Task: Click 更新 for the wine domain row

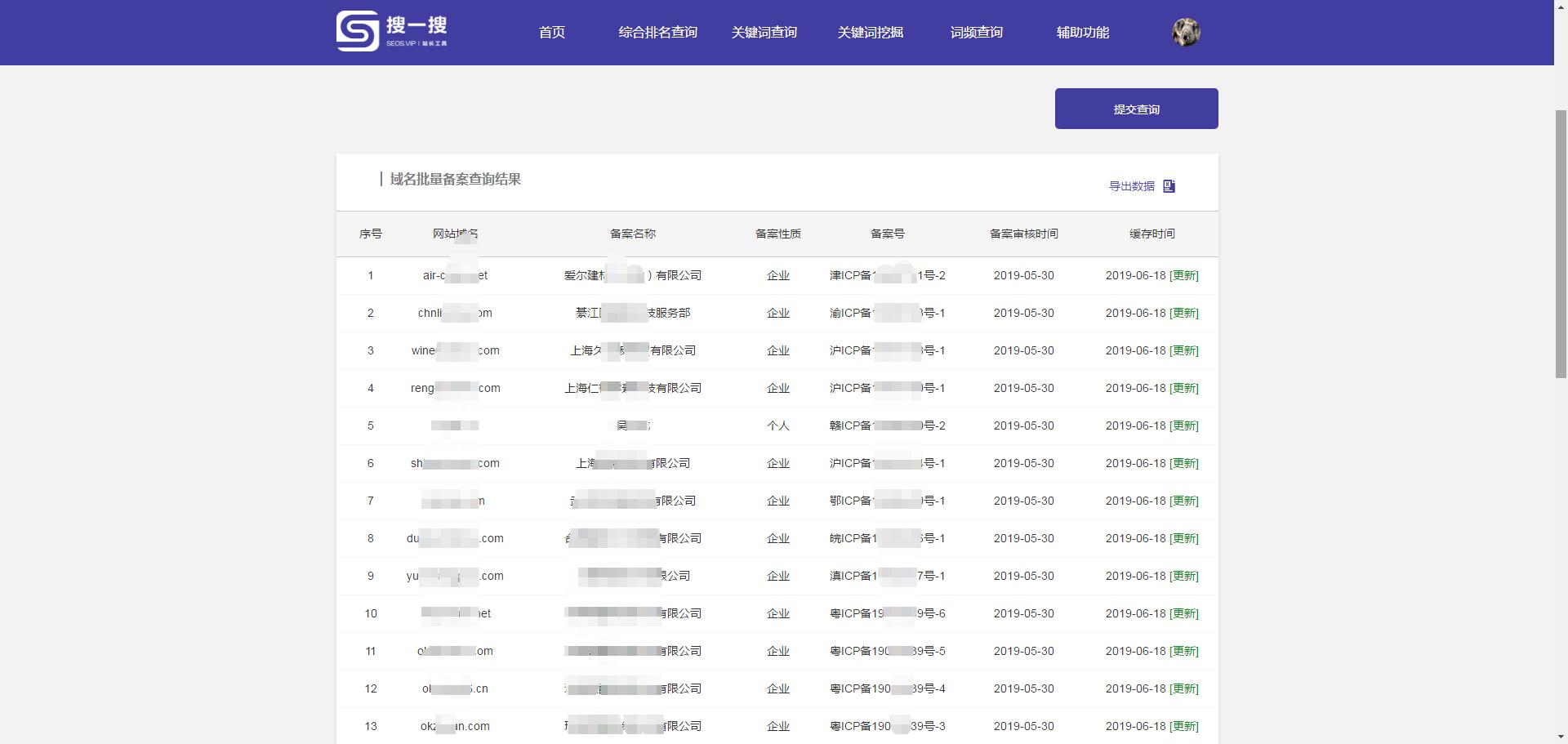Action: 1183,350
